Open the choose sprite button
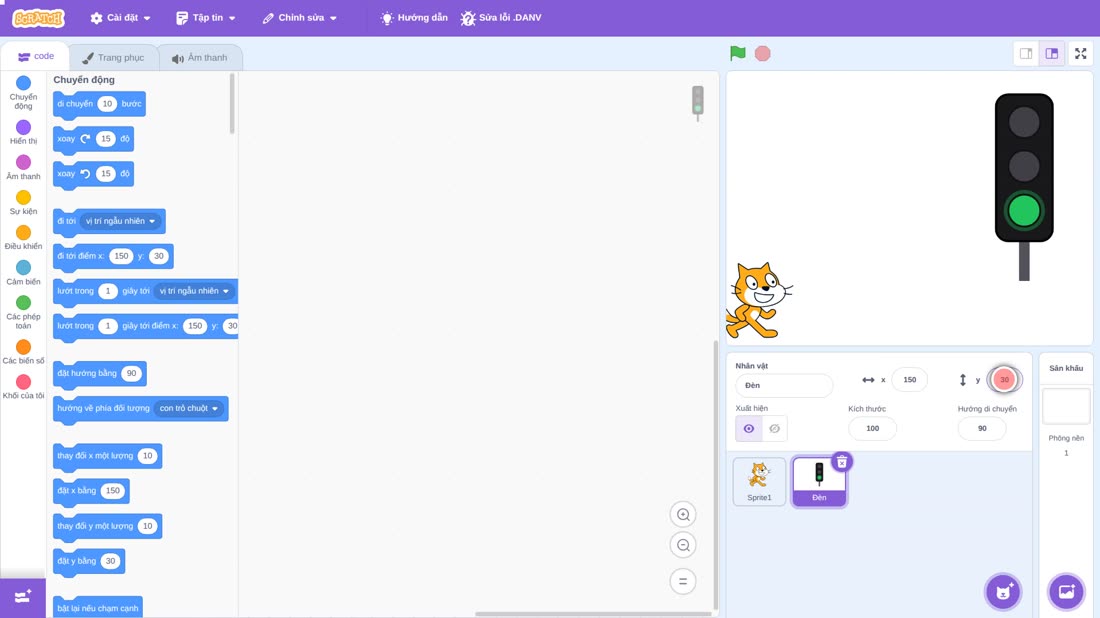The image size is (1100, 618). pos(1003,591)
